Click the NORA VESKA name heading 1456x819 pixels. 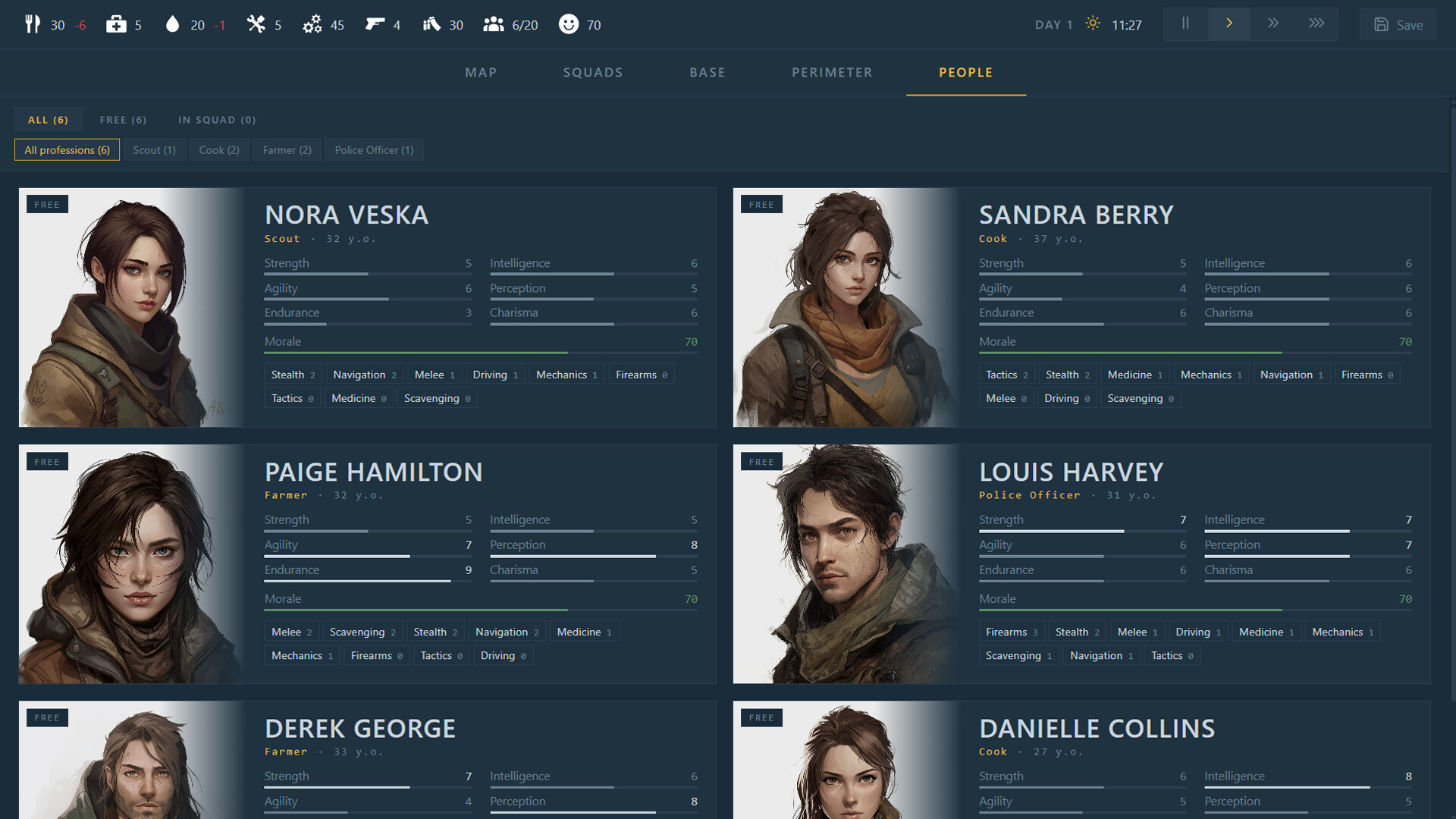coord(347,215)
